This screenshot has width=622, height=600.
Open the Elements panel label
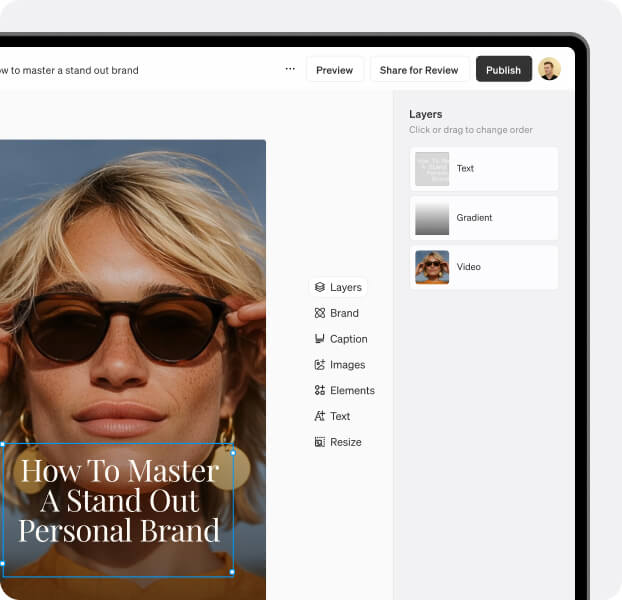point(352,391)
